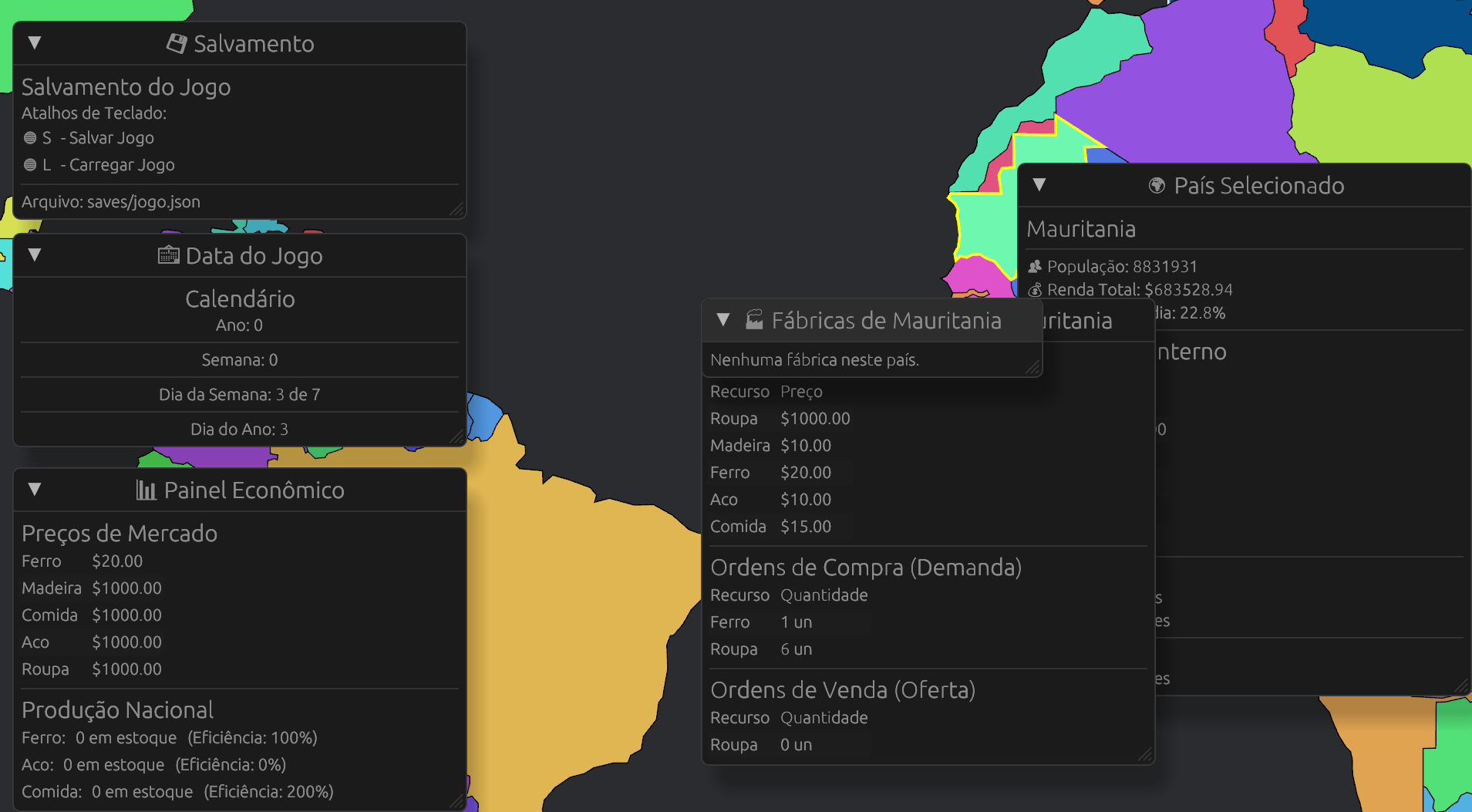Click the Data do Jogo resize grip

457,437
